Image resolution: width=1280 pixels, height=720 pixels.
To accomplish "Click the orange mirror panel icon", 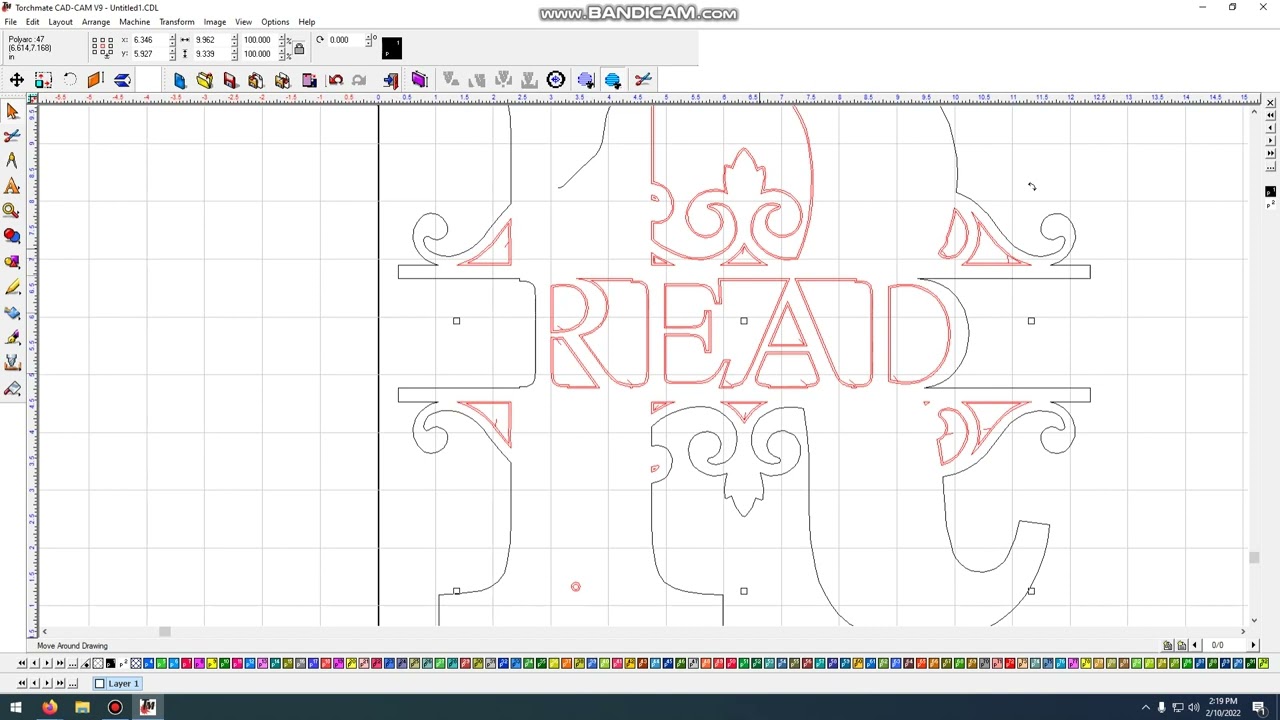I will tap(95, 80).
